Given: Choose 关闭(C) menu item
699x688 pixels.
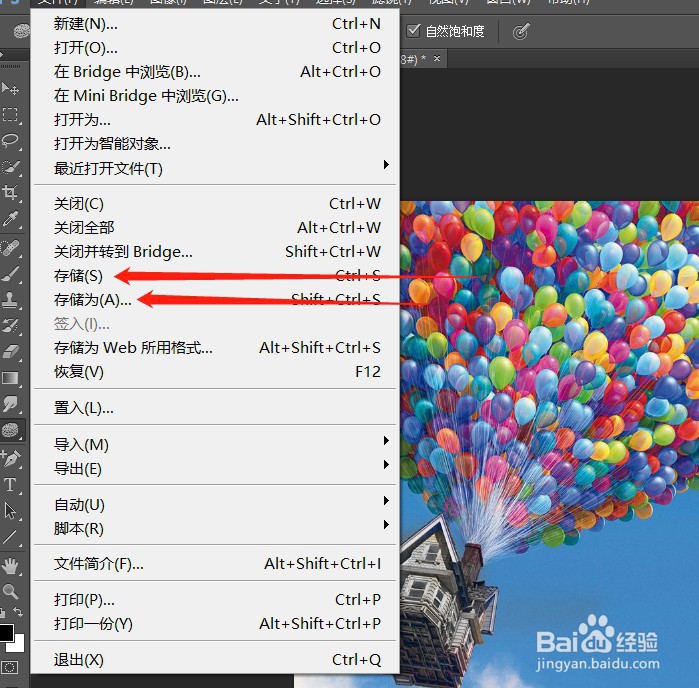Looking at the screenshot, I should point(215,204).
